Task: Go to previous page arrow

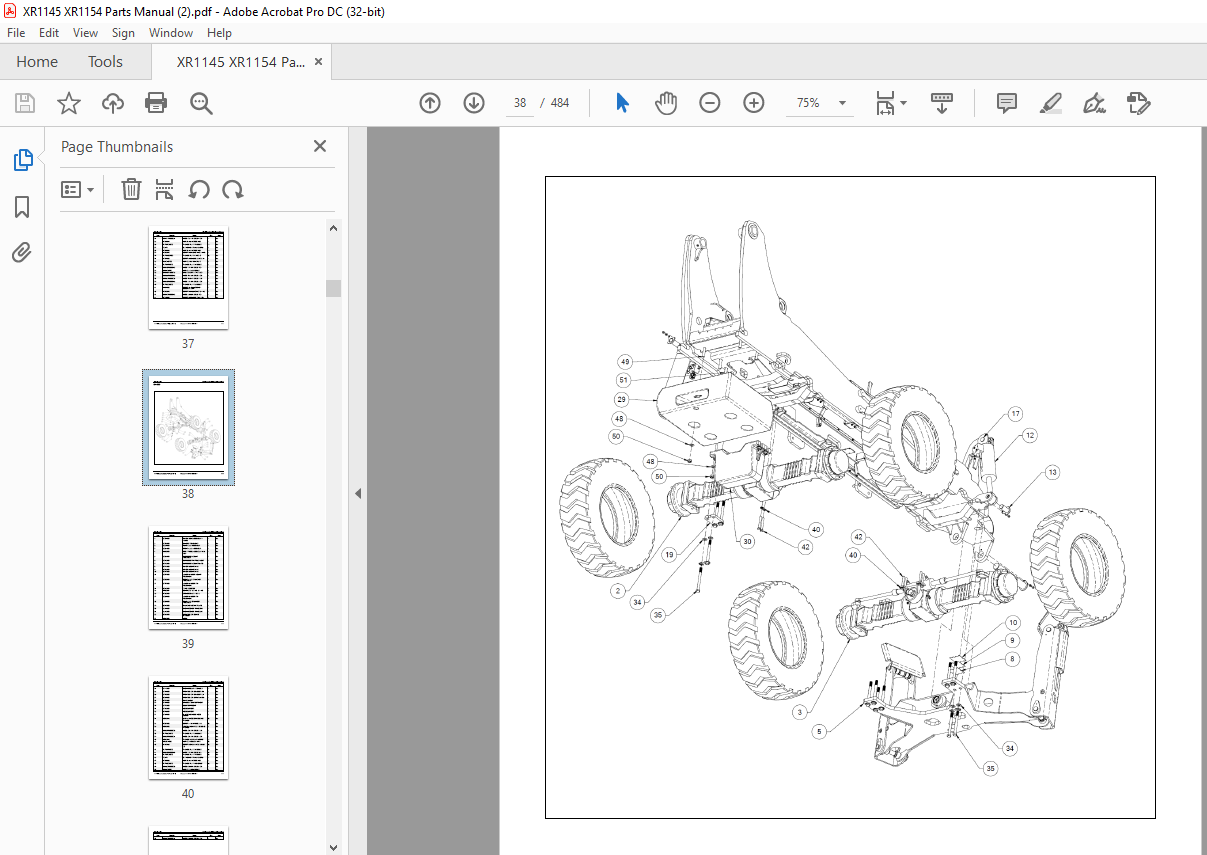Action: (430, 103)
